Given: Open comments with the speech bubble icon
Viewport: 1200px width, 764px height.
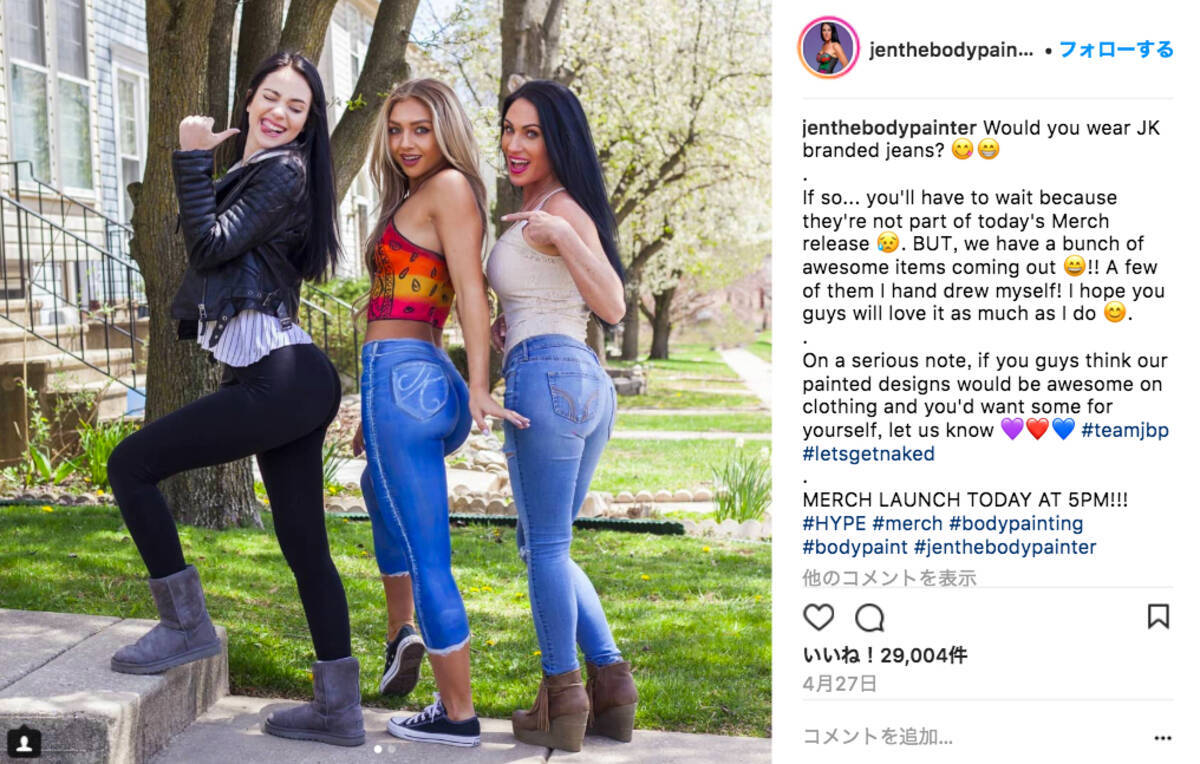Looking at the screenshot, I should click(870, 617).
